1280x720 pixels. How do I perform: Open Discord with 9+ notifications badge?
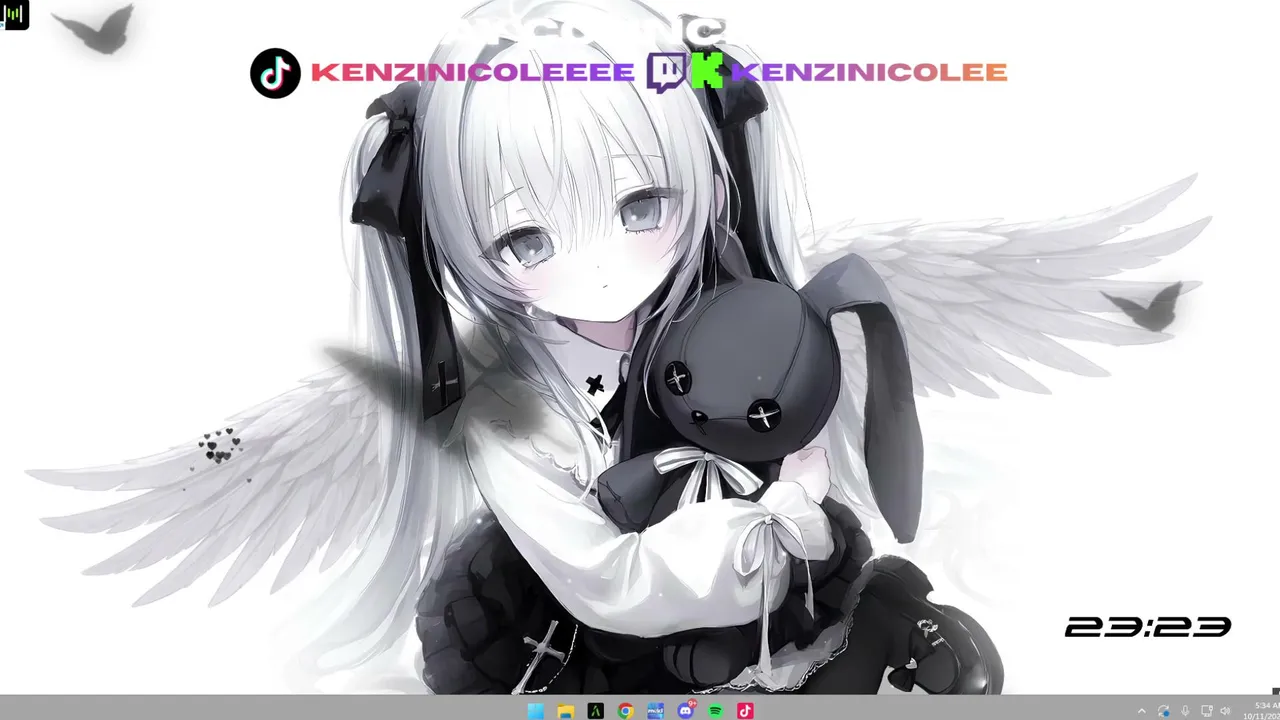click(x=686, y=710)
